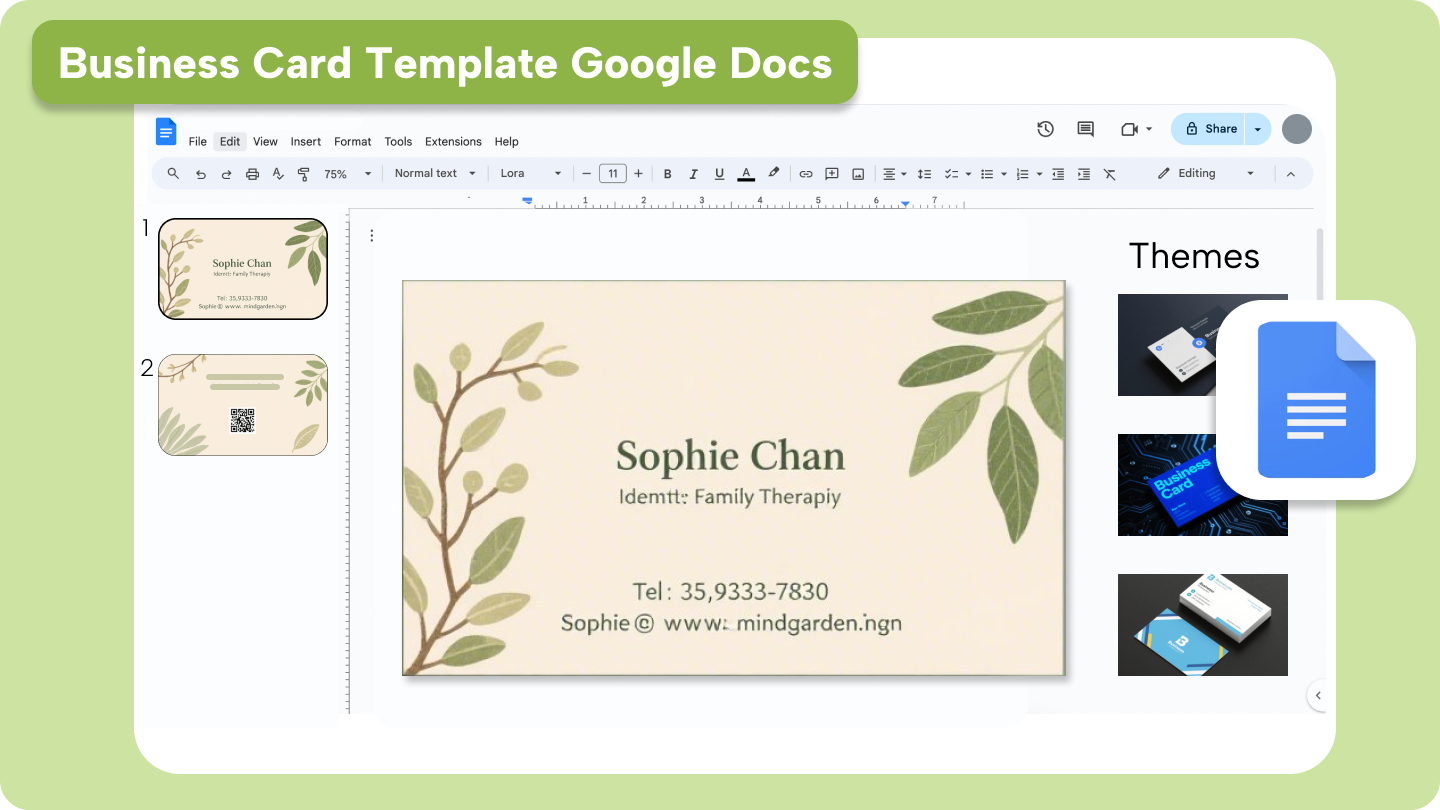Viewport: 1440px width, 810px height.
Task: Toggle italic formatting
Action: tap(693, 173)
